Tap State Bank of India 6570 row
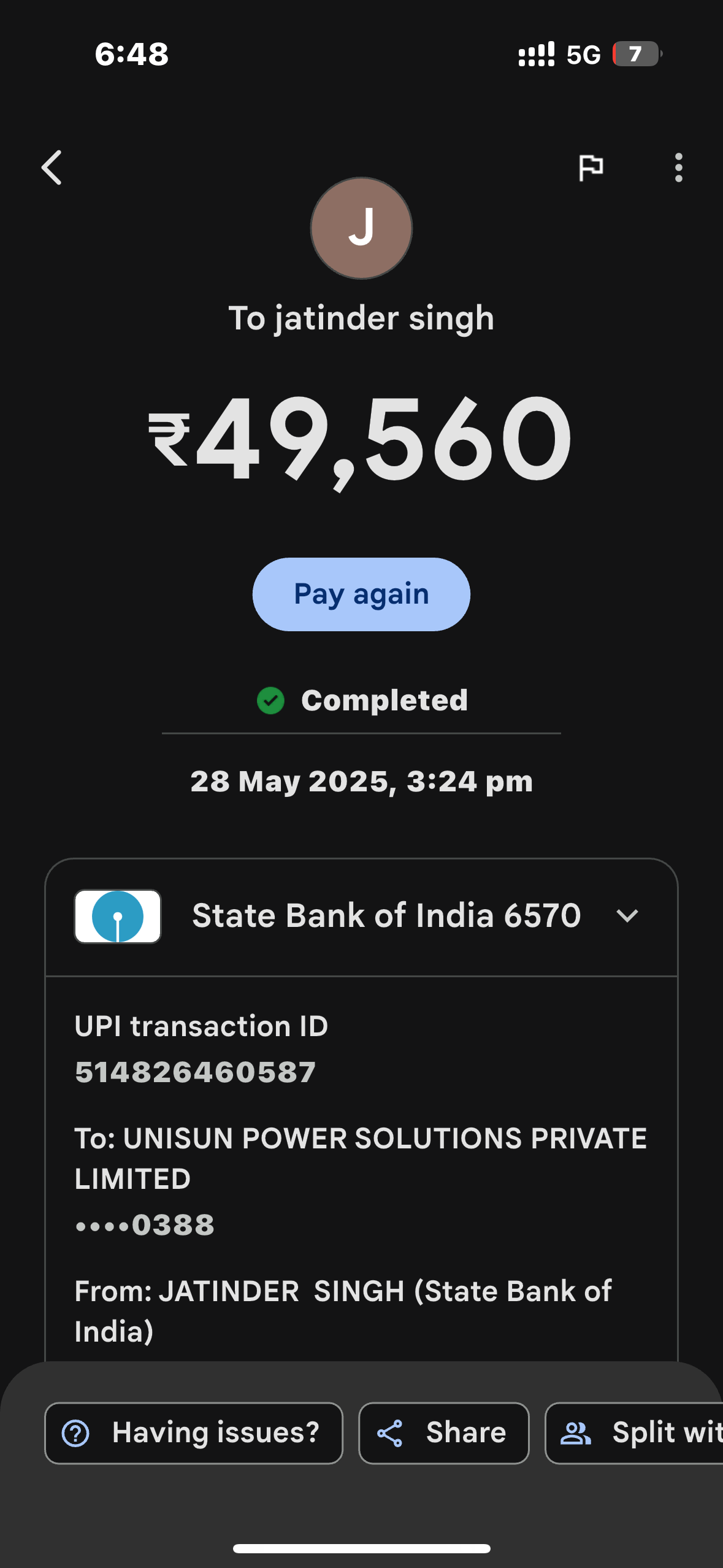723x1568 pixels. click(x=386, y=916)
